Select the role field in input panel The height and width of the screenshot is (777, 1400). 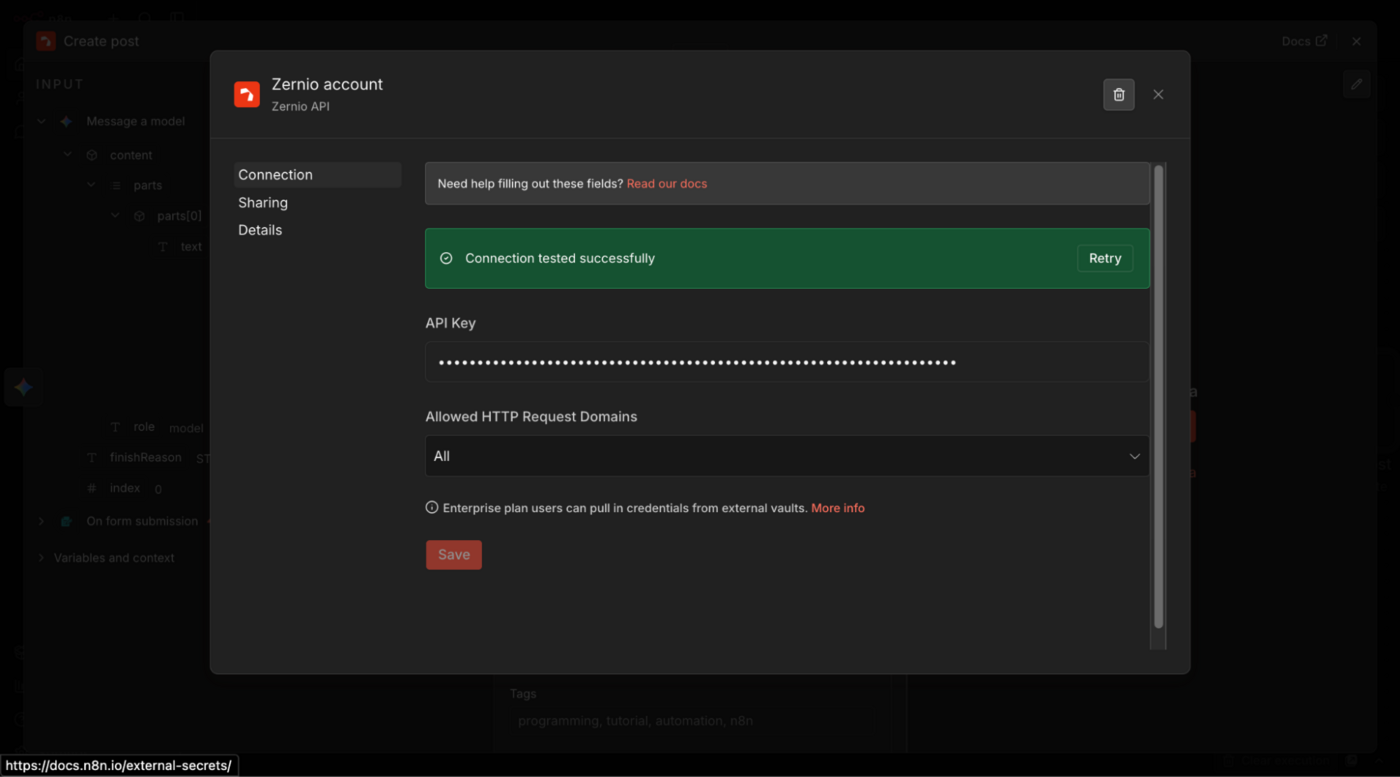pyautogui.click(x=145, y=427)
